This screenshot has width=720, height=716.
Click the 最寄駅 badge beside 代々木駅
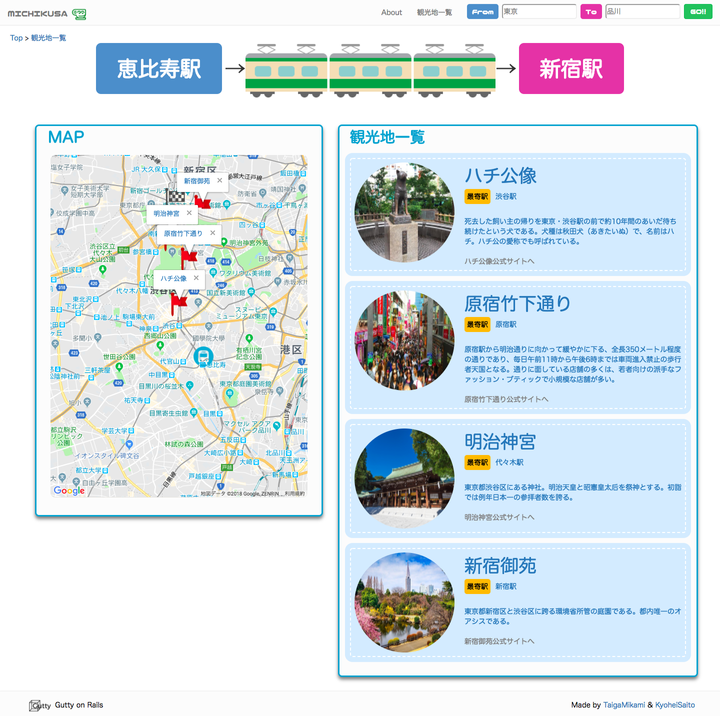(x=477, y=462)
